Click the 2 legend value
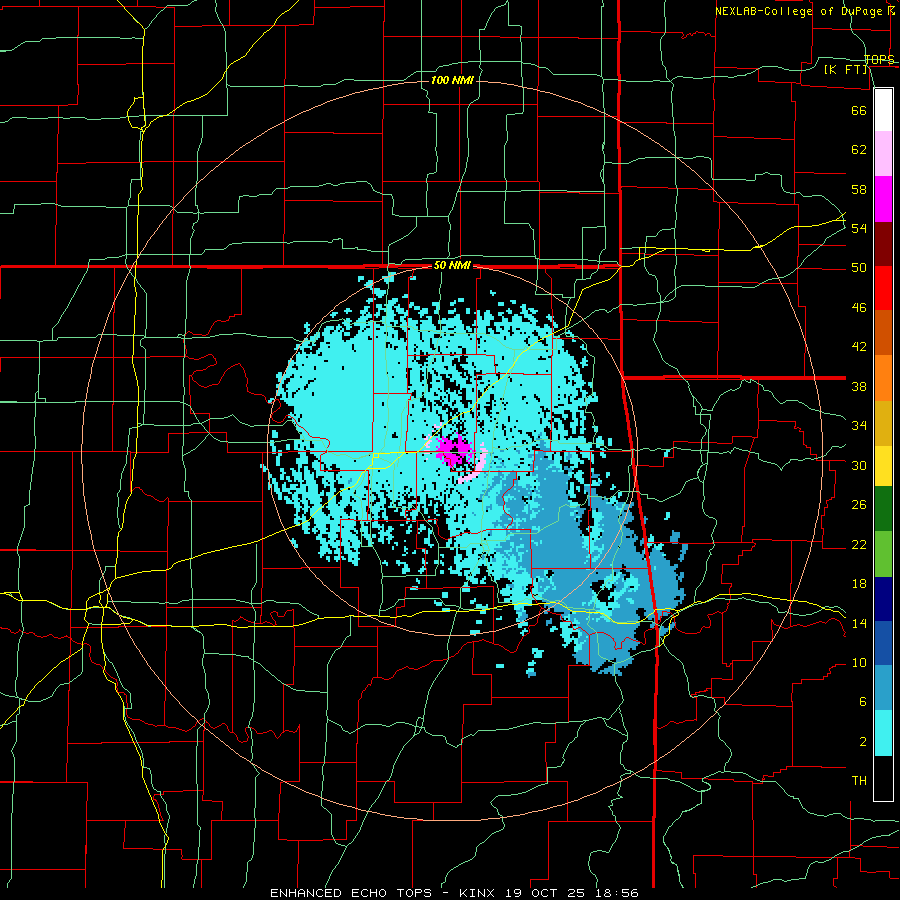The width and height of the screenshot is (900, 900). point(862,742)
